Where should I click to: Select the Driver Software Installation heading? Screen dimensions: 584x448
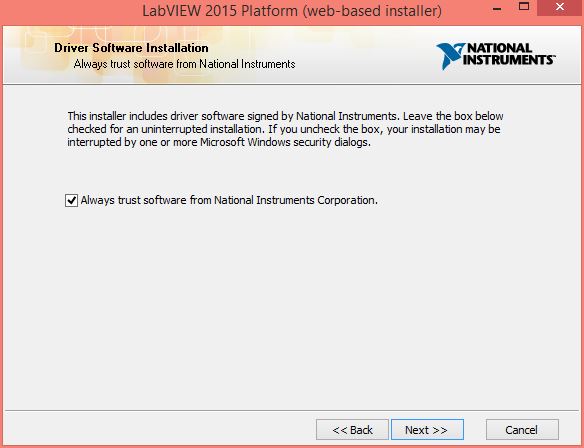click(x=131, y=48)
